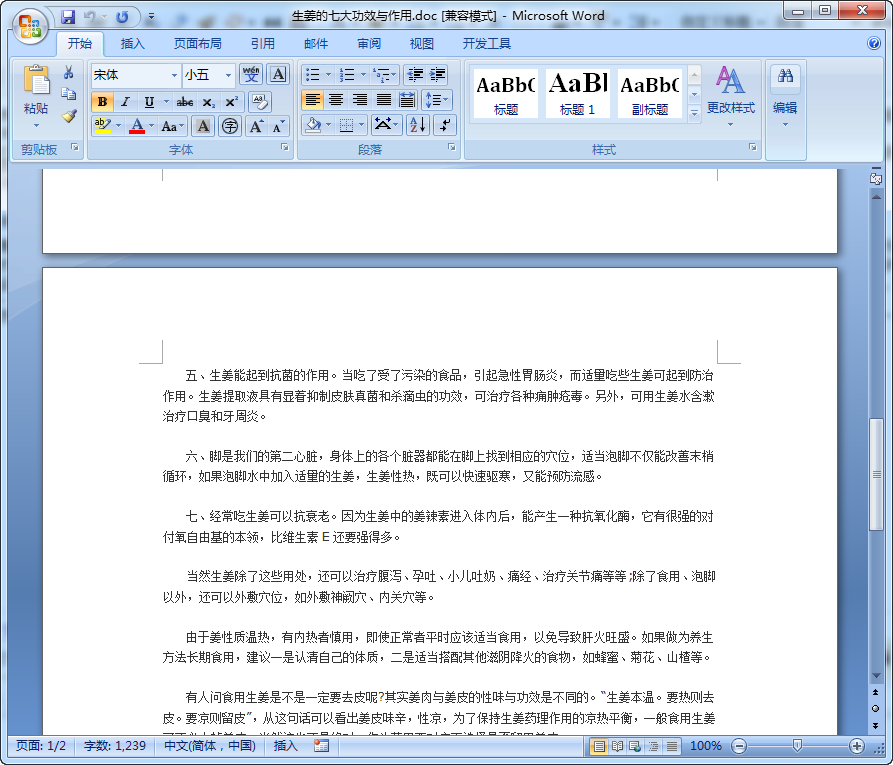
Task: Open line spacing dropdown
Action: pos(436,100)
